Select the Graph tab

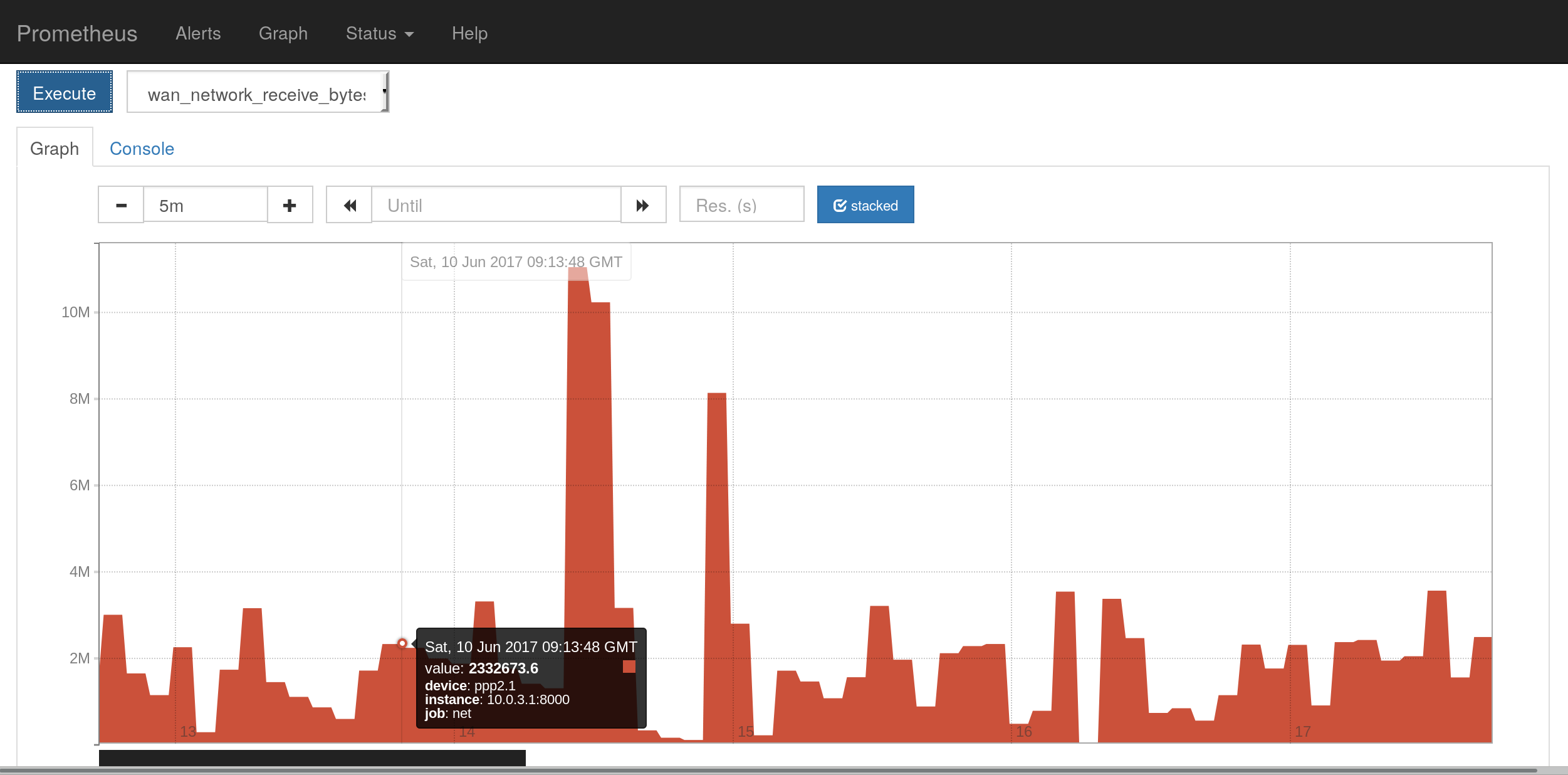55,149
